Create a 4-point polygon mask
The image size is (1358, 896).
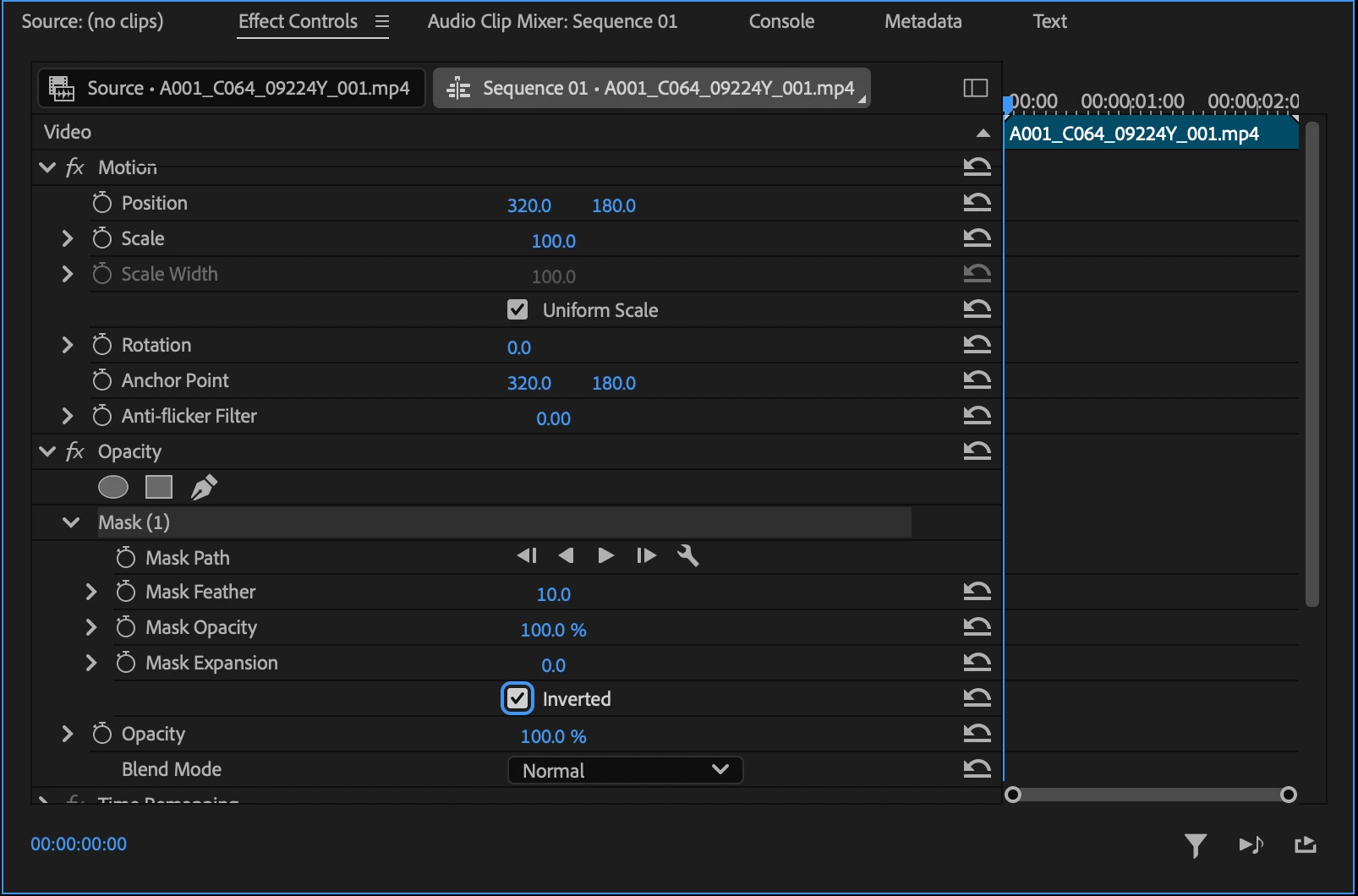(x=159, y=487)
